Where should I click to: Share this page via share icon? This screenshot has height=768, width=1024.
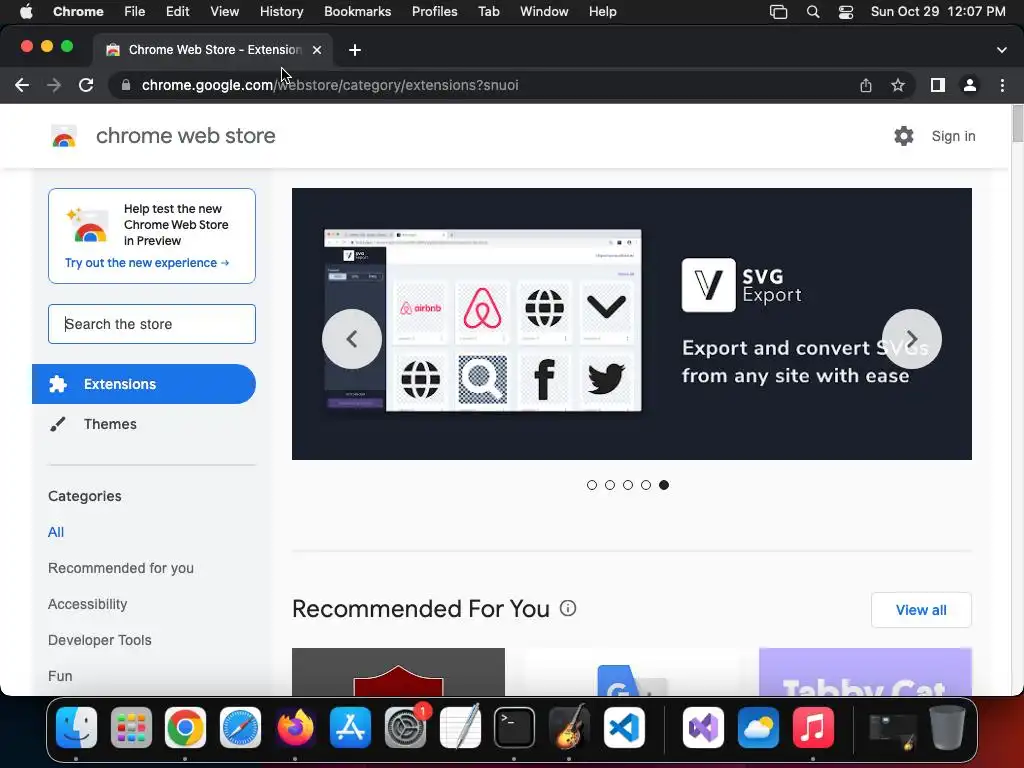pyautogui.click(x=866, y=85)
